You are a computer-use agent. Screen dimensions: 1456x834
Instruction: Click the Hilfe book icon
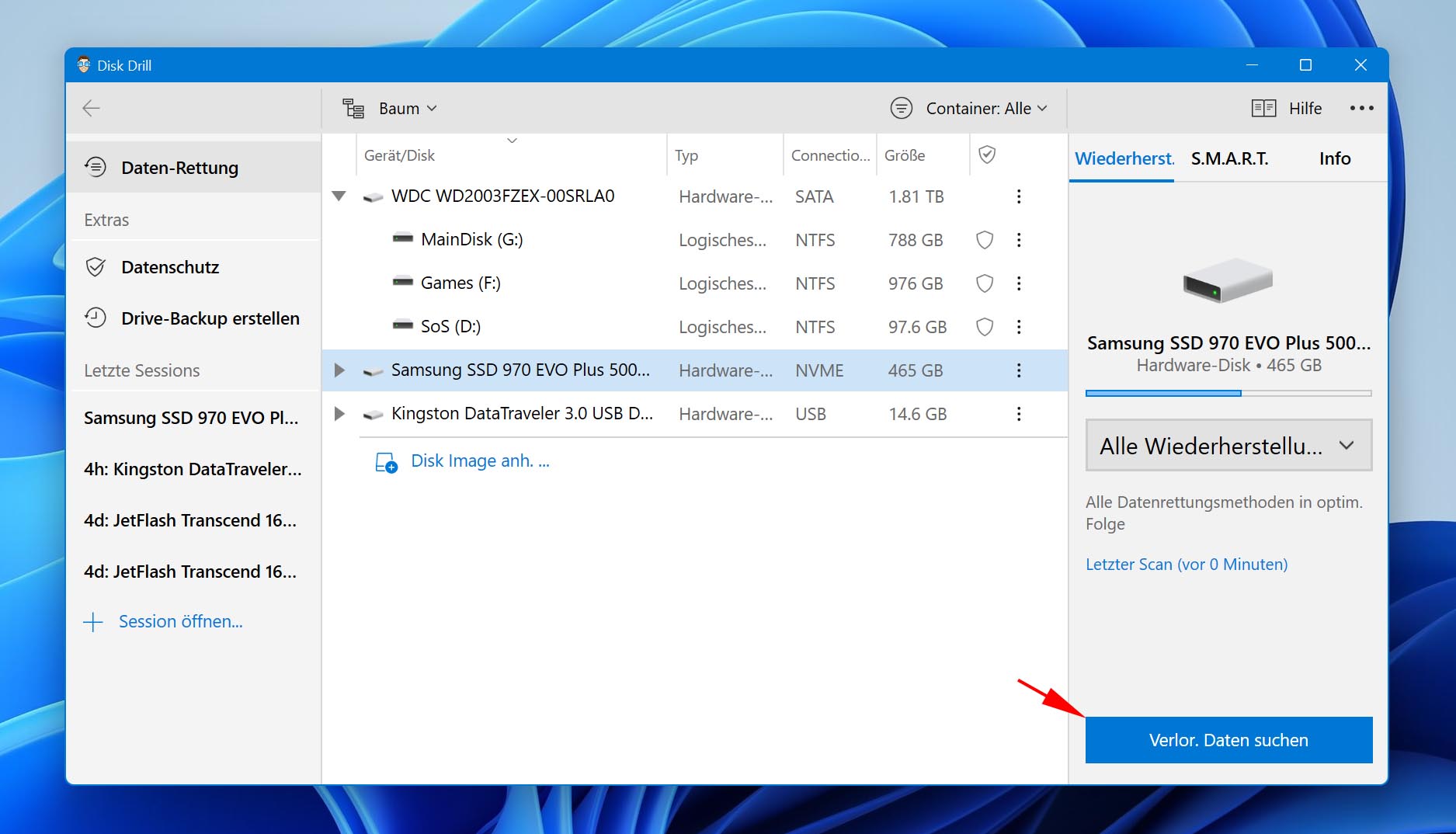pyautogui.click(x=1263, y=108)
